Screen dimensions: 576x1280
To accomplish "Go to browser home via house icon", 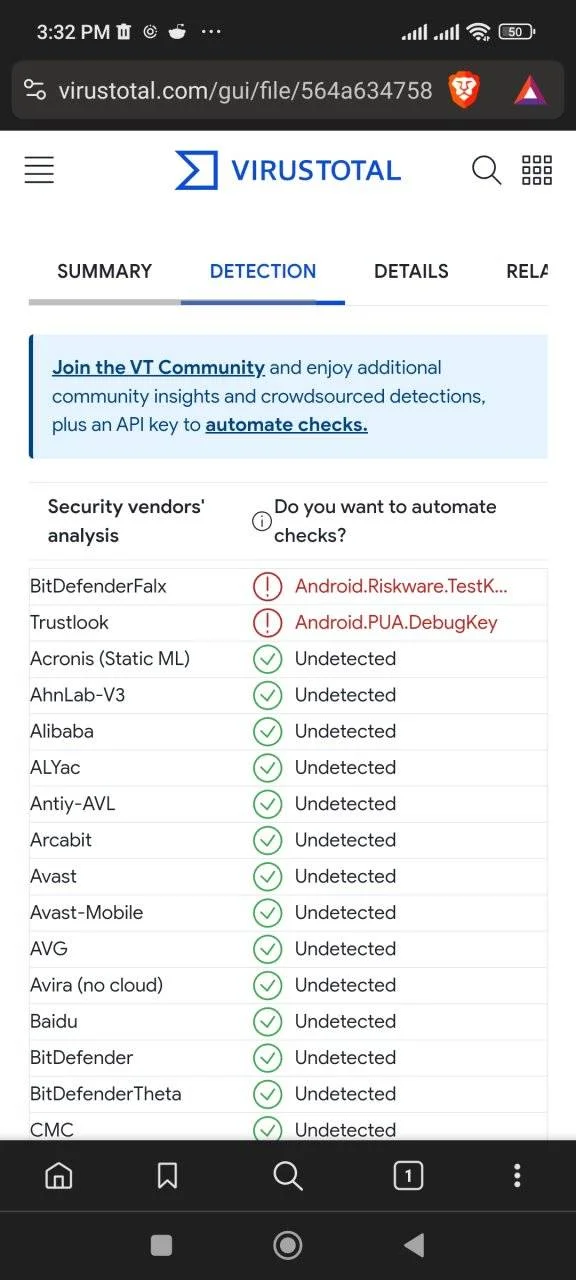I will point(59,1175).
